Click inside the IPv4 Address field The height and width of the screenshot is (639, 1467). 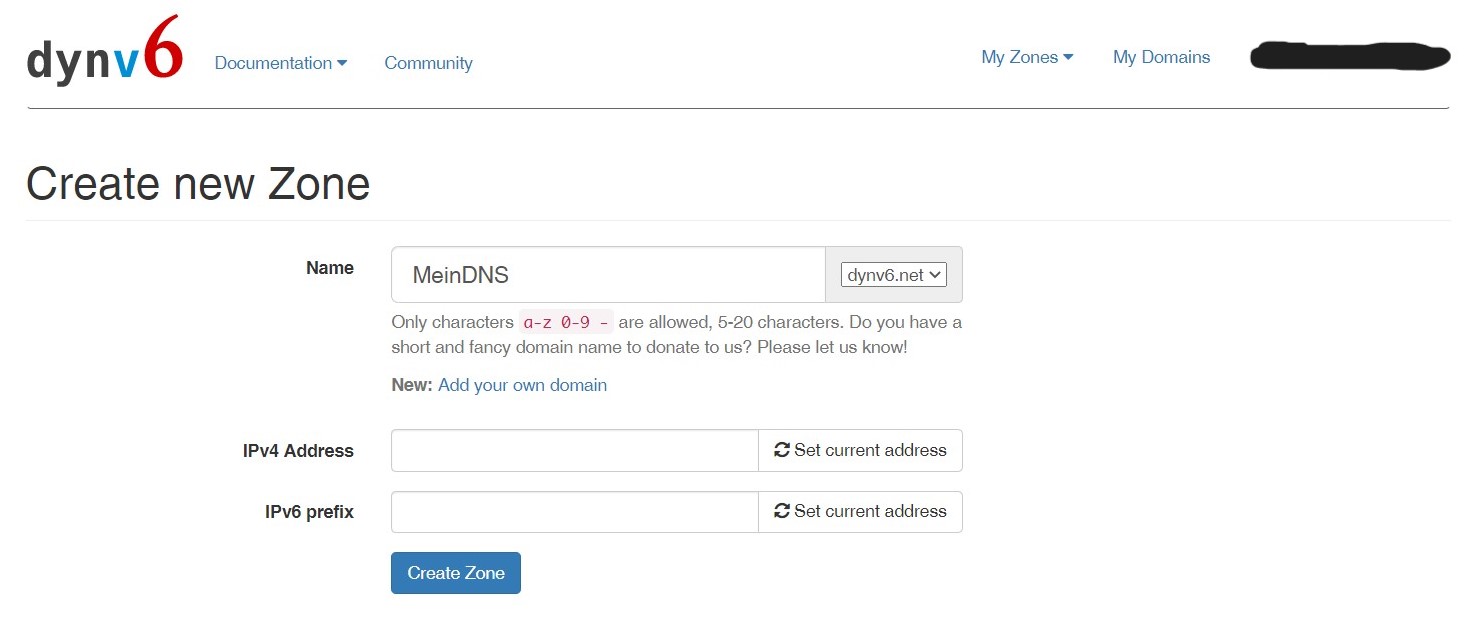(575, 450)
